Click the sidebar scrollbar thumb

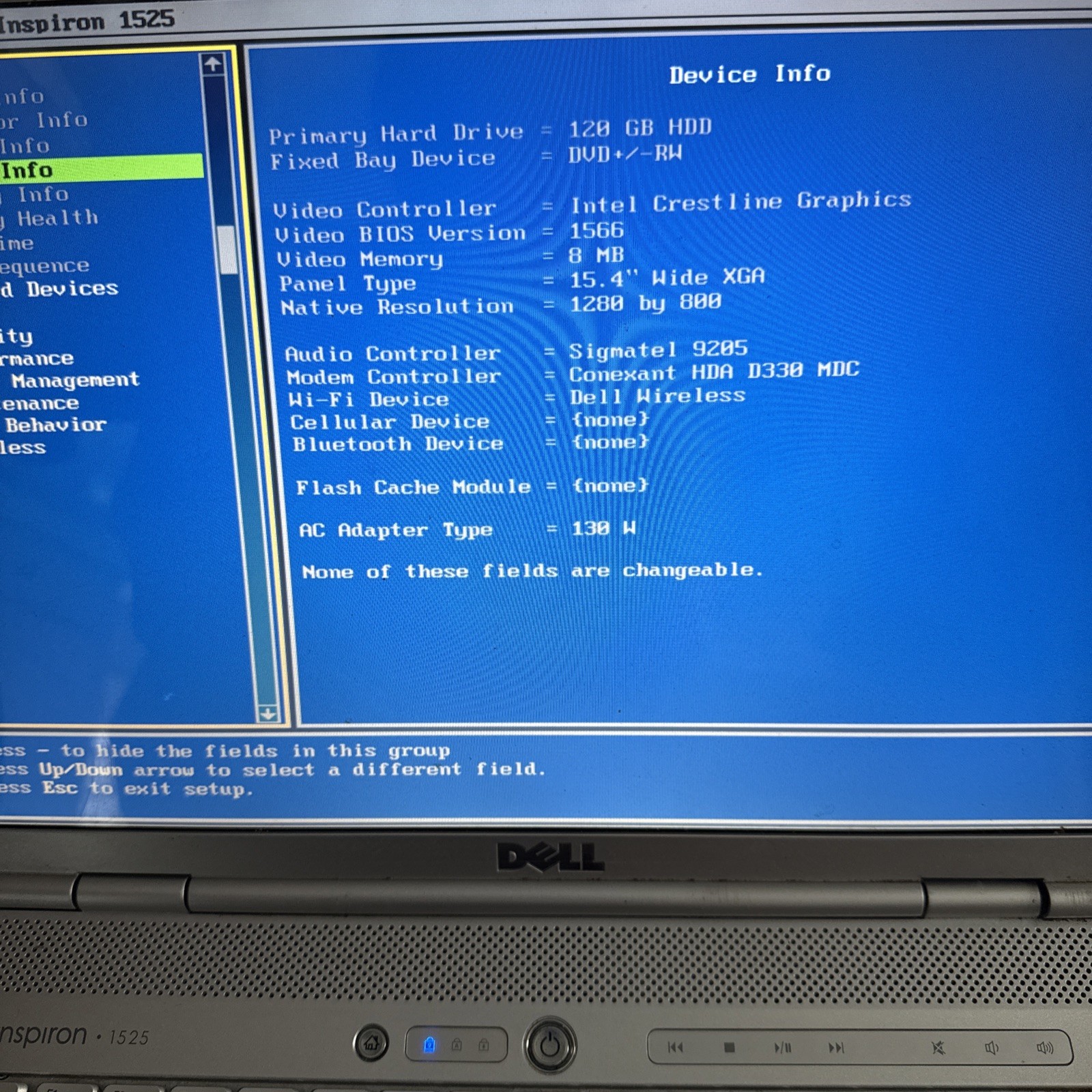(x=227, y=250)
